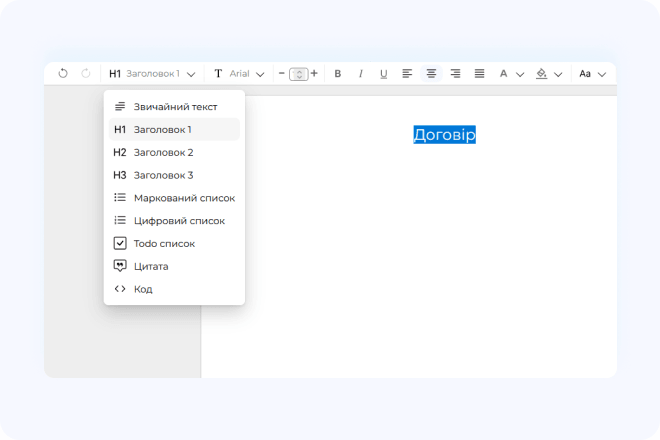Click the undo arrow icon

[63, 74]
